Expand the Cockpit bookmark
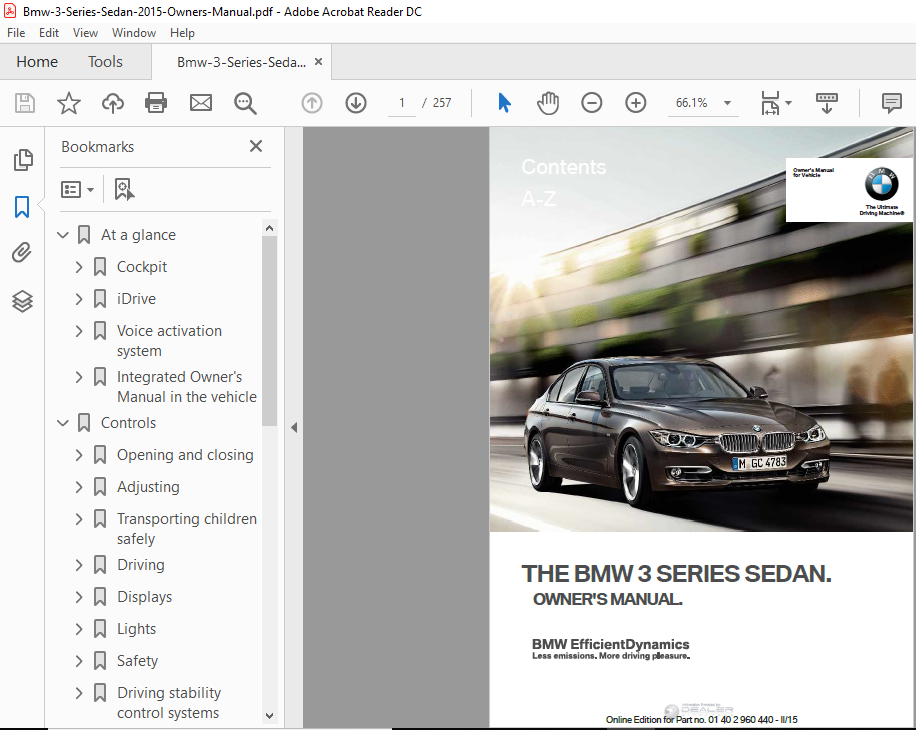This screenshot has width=916, height=730. [79, 267]
